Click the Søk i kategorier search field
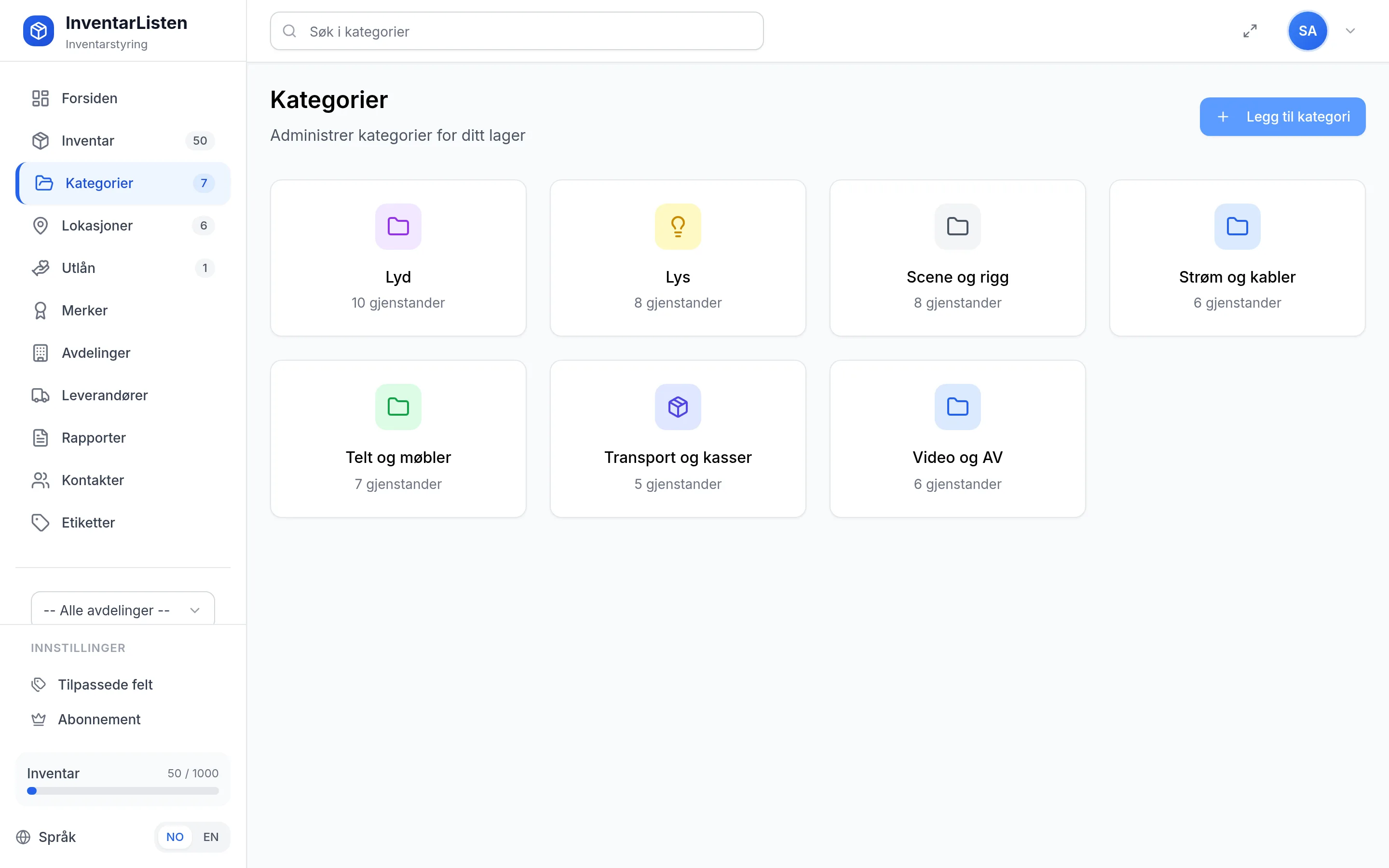This screenshot has width=1389, height=868. [517, 31]
